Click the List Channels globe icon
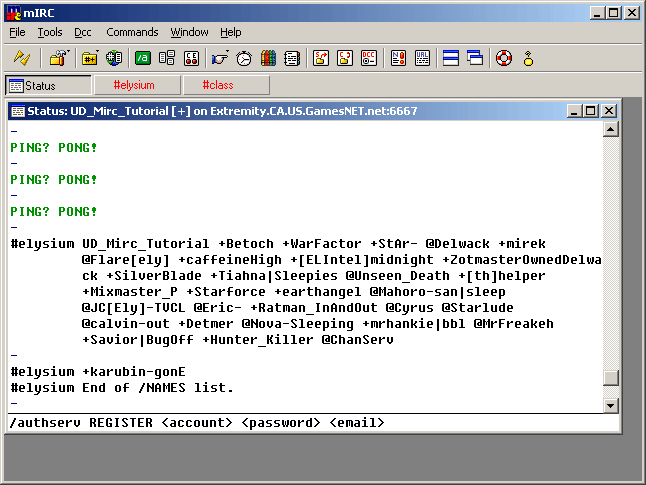Screen dimensions: 646x485 (114, 58)
